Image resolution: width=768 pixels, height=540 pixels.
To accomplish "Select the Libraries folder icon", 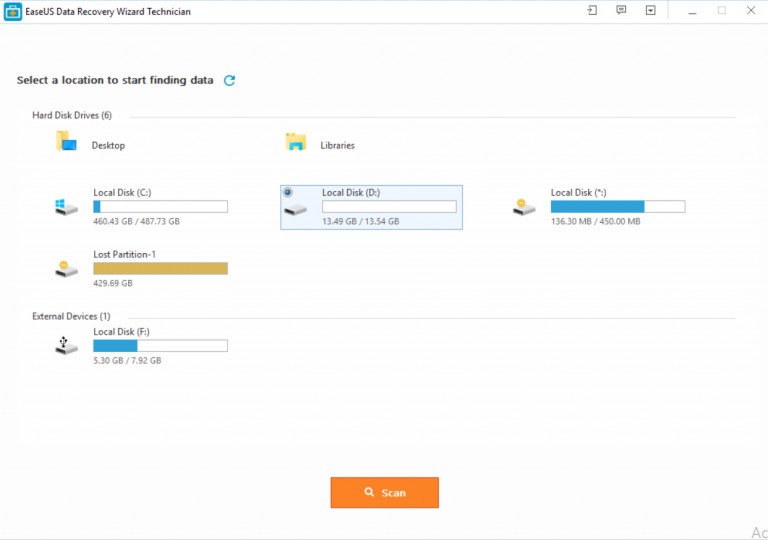I will tap(296, 142).
